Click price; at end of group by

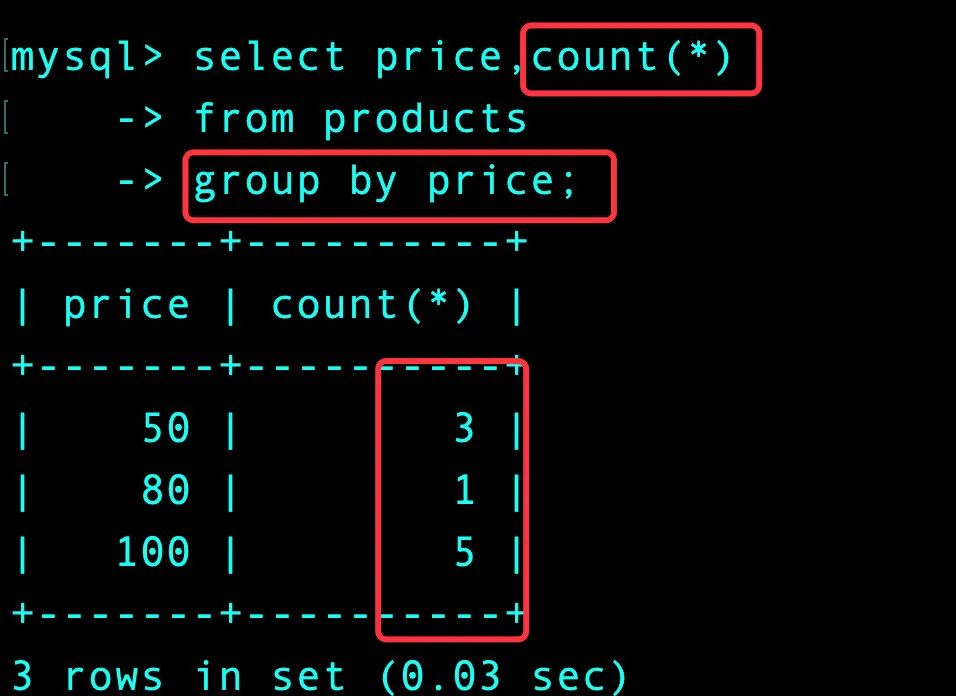pyautogui.click(x=501, y=182)
